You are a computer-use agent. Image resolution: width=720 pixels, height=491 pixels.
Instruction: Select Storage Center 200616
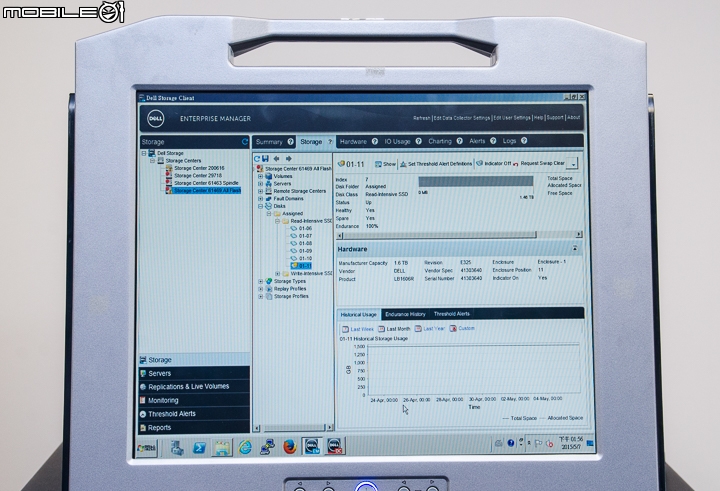coord(199,168)
